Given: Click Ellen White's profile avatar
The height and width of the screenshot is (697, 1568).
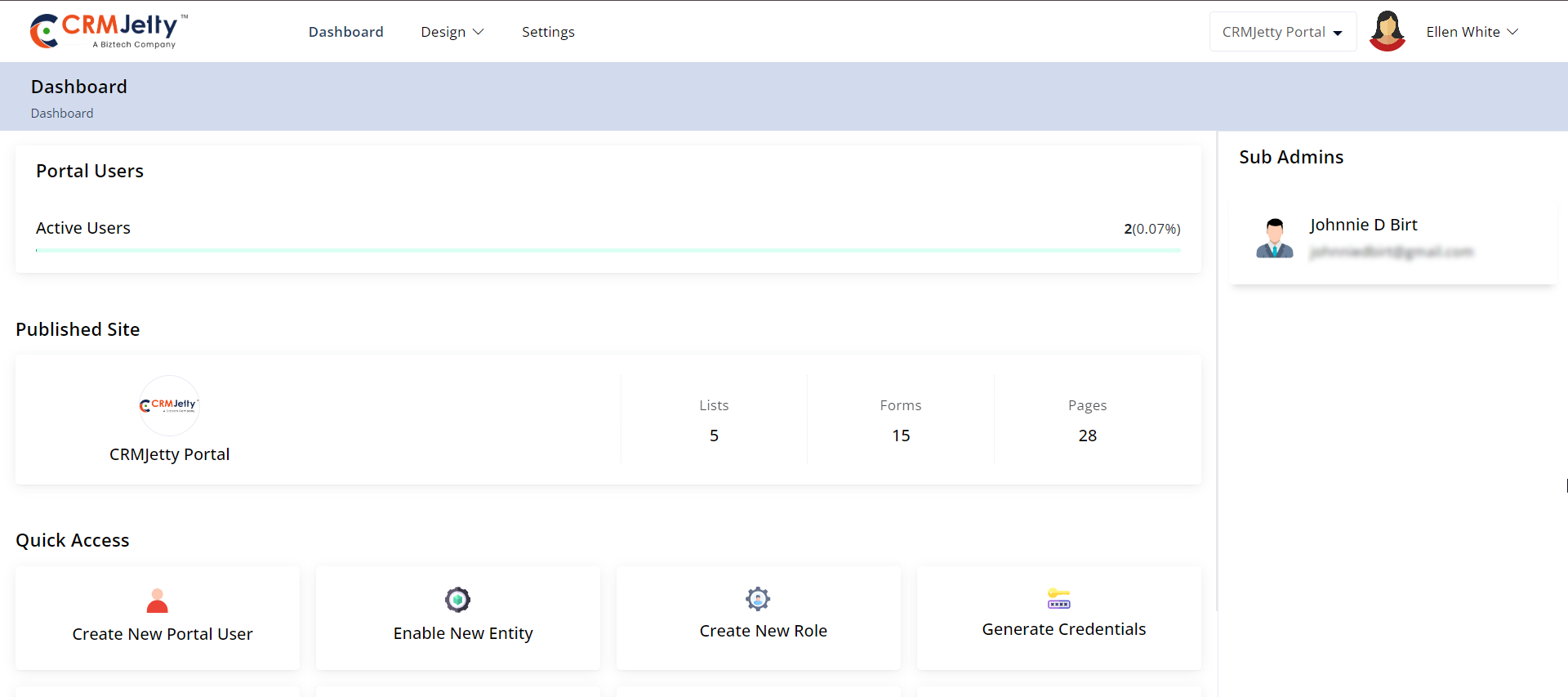Looking at the screenshot, I should click(x=1387, y=31).
